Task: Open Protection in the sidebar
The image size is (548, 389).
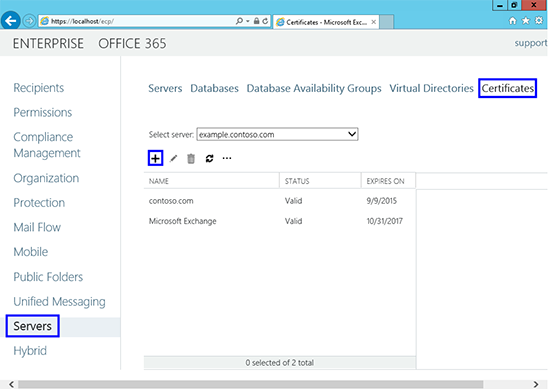Action: coord(39,203)
